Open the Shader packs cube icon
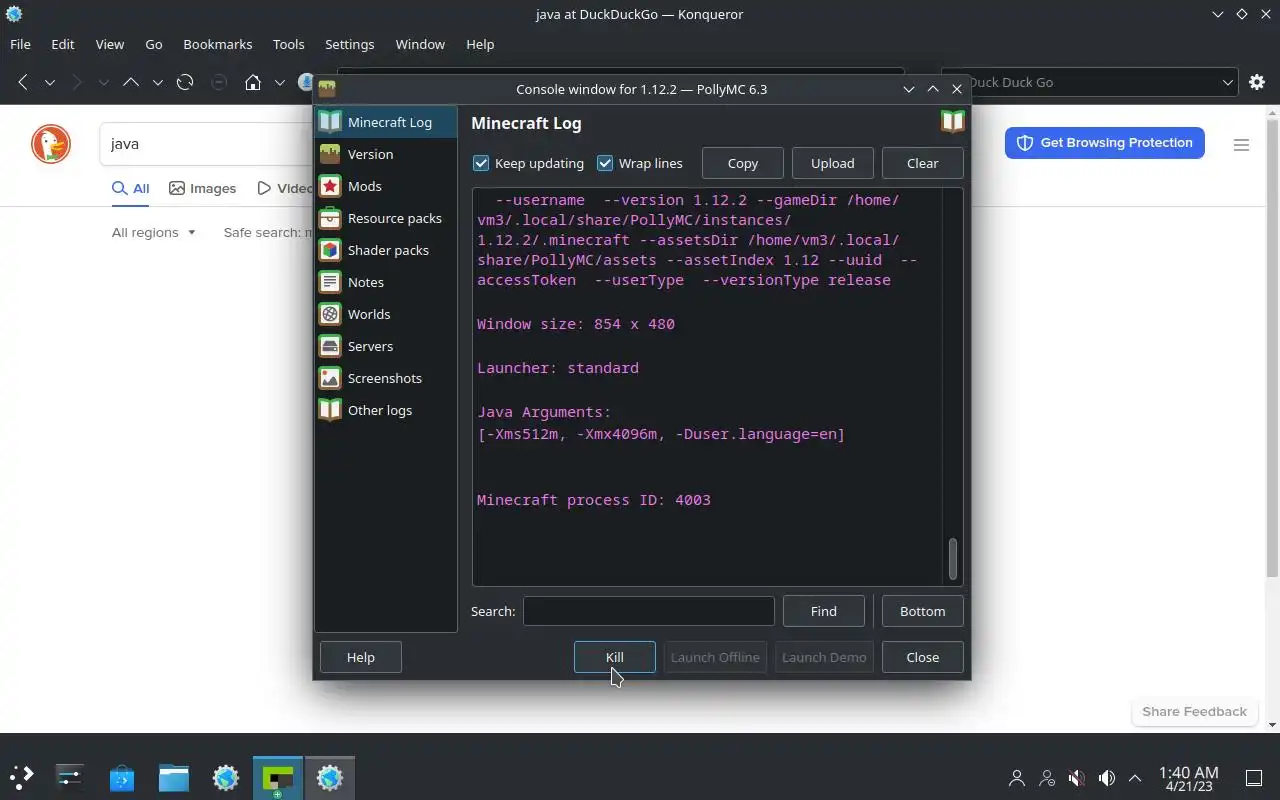The image size is (1280, 800). point(330,250)
